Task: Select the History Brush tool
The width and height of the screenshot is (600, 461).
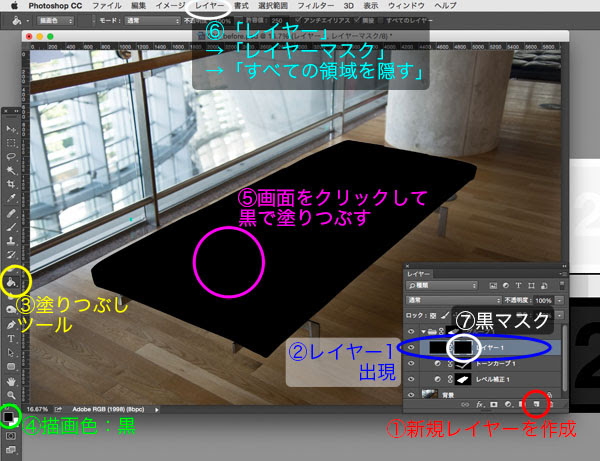Action: [x=11, y=254]
